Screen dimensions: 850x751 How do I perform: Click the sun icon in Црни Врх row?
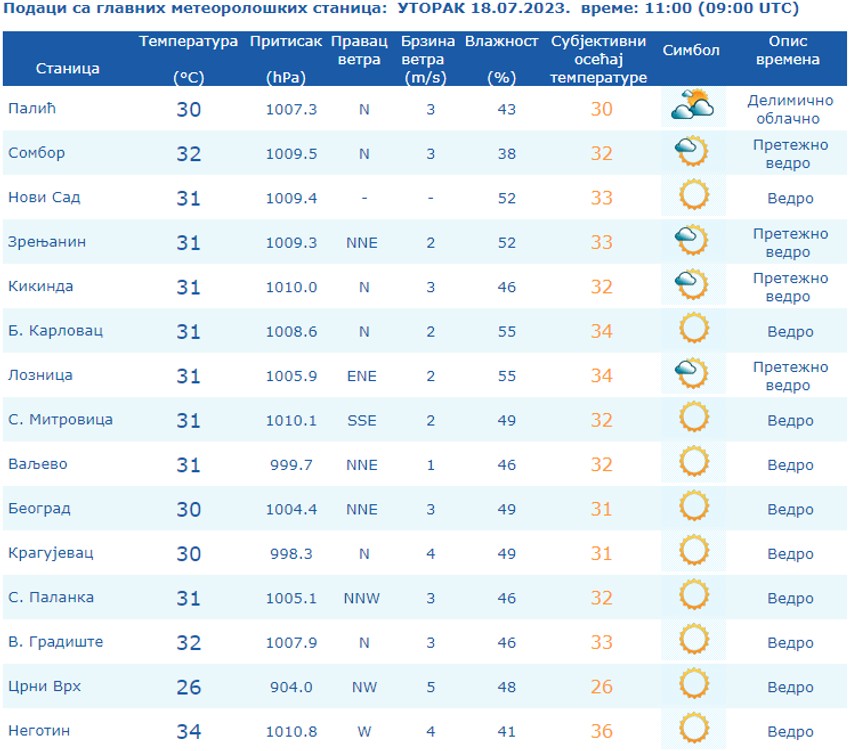pyautogui.click(x=694, y=683)
